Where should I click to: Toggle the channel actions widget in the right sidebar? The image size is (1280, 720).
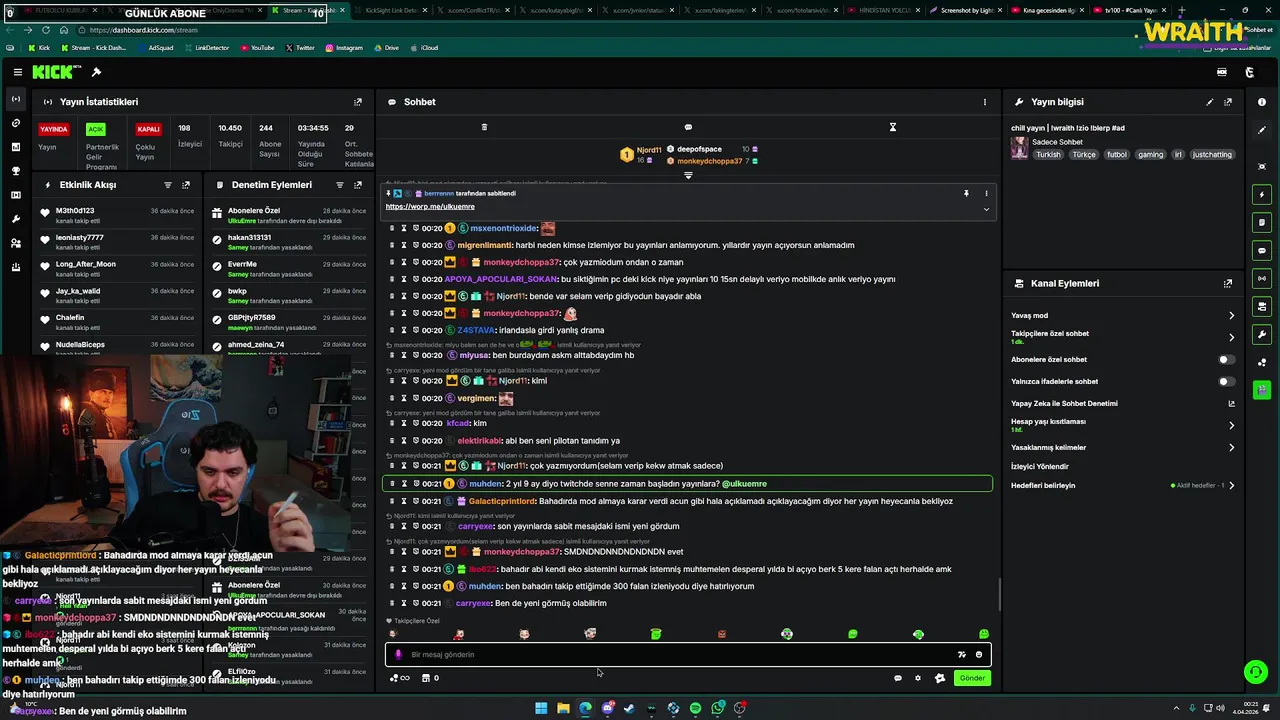[1262, 306]
